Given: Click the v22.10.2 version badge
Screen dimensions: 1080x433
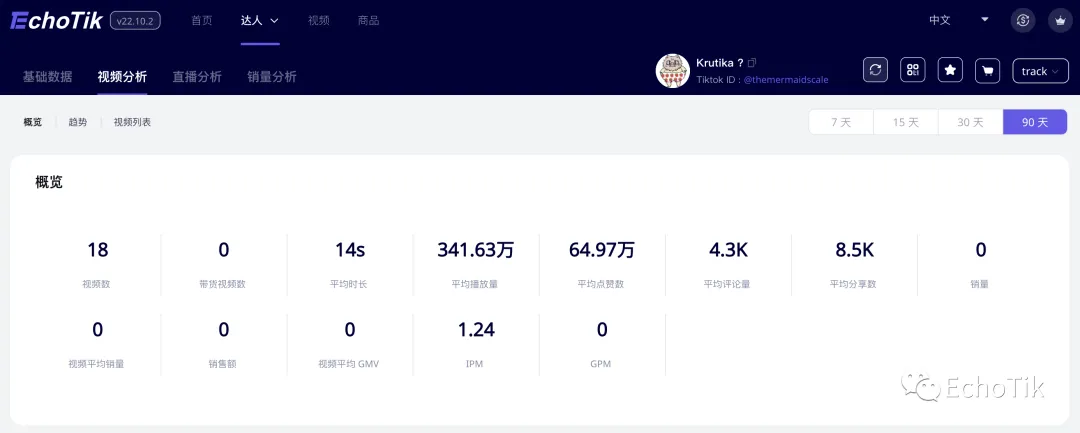Looking at the screenshot, I should click(136, 21).
